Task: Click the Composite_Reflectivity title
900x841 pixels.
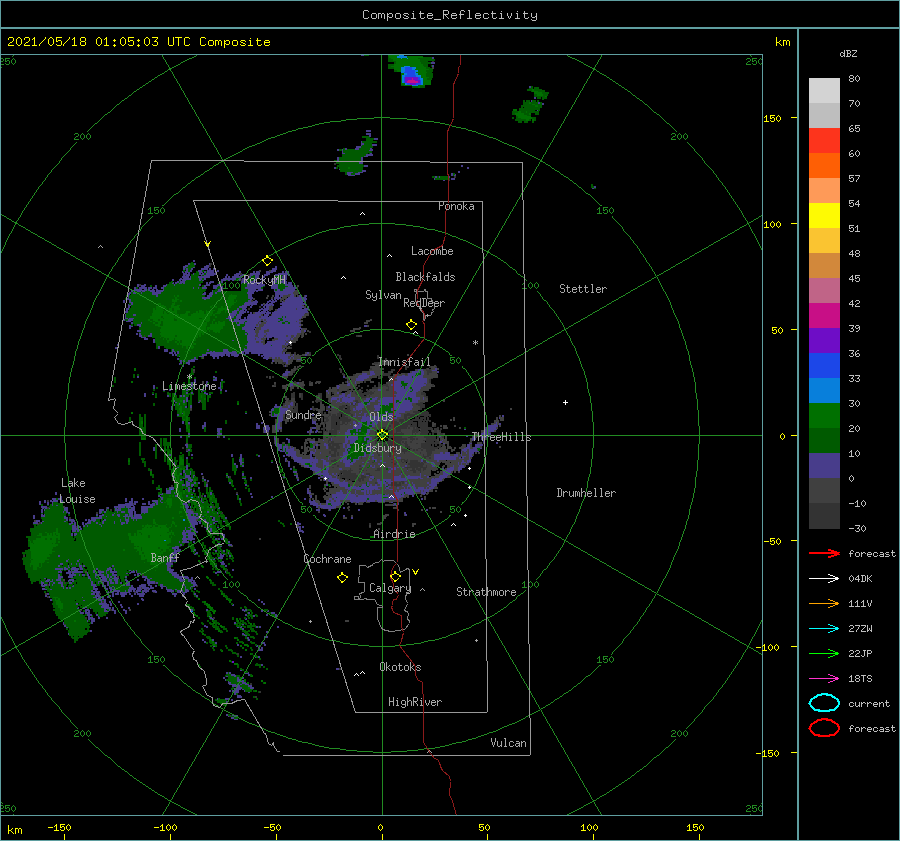Action: (x=450, y=15)
